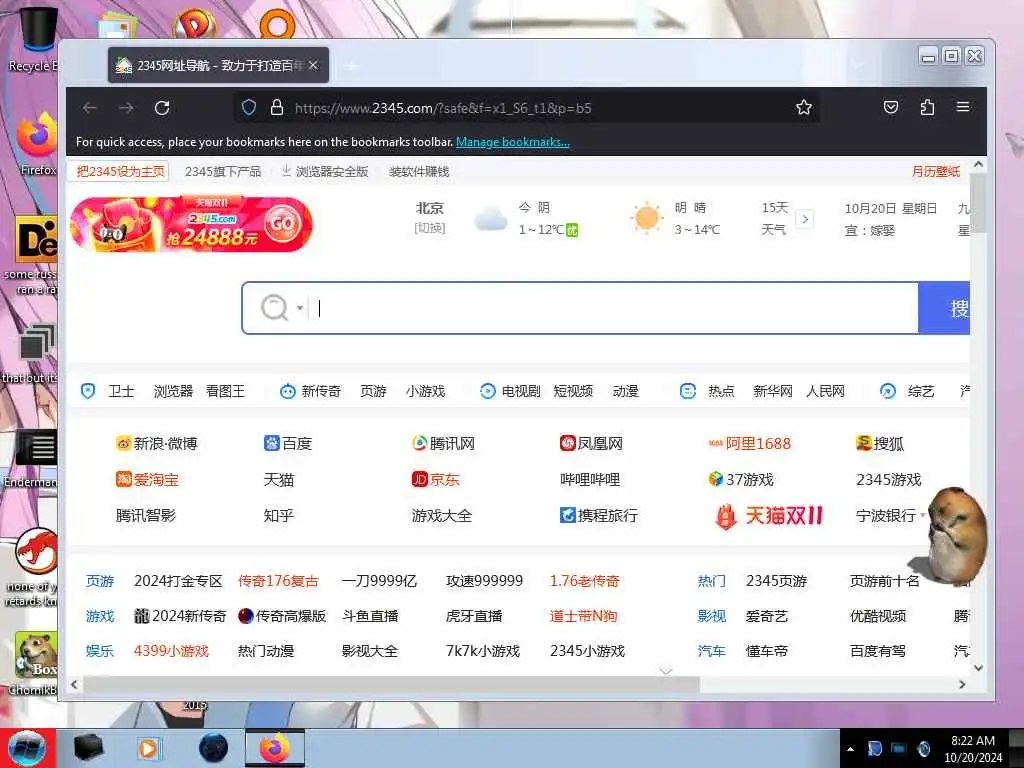1024x768 pixels.
Task: Open 2345旗下产品 menu item
Action: click(x=223, y=172)
